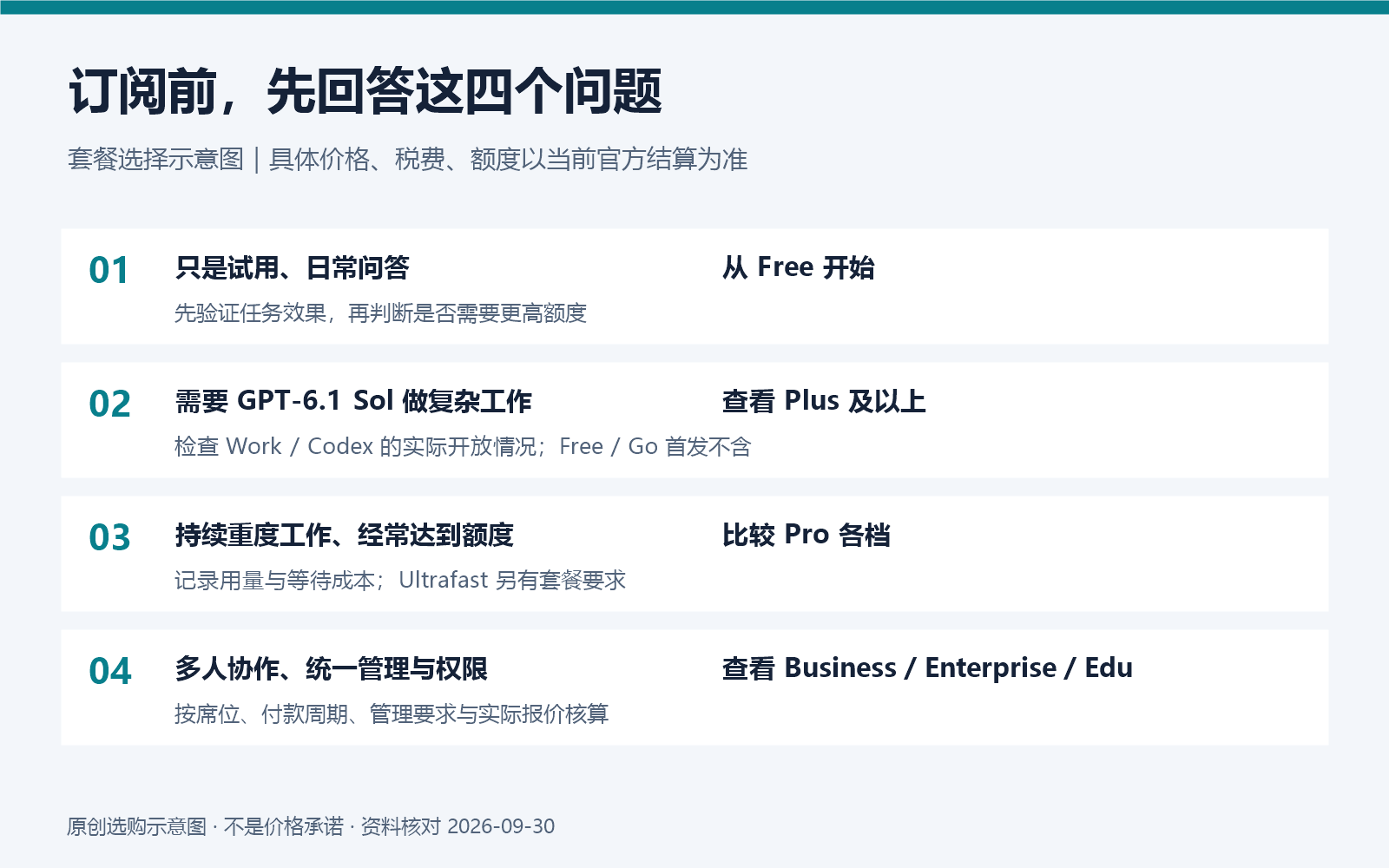The image size is (1389, 868).
Task: Select description about Work / Codex 开放情况
Action: [463, 447]
